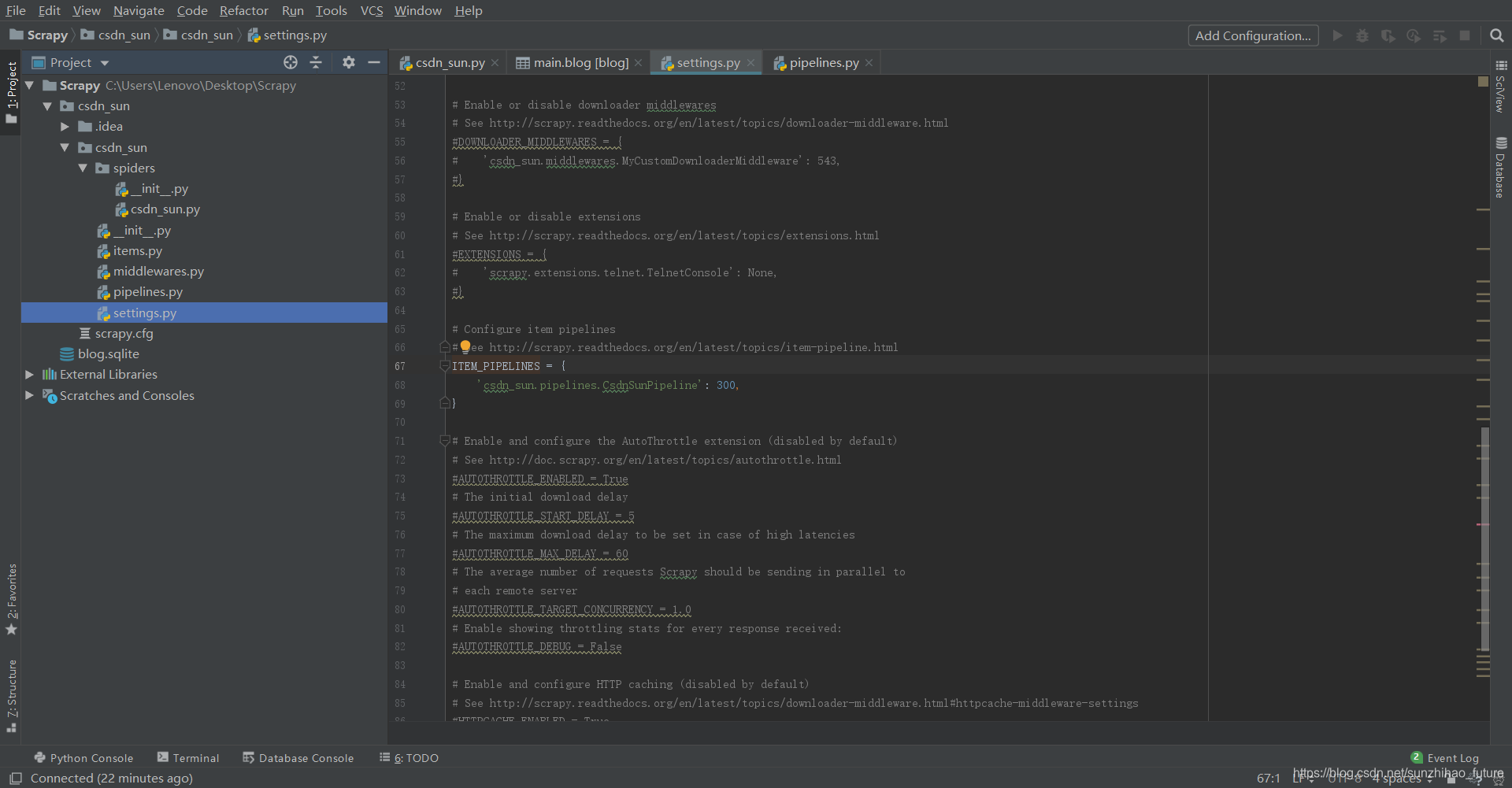The height and width of the screenshot is (788, 1512).
Task: Fold the comment block at line 71
Action: click(x=445, y=441)
